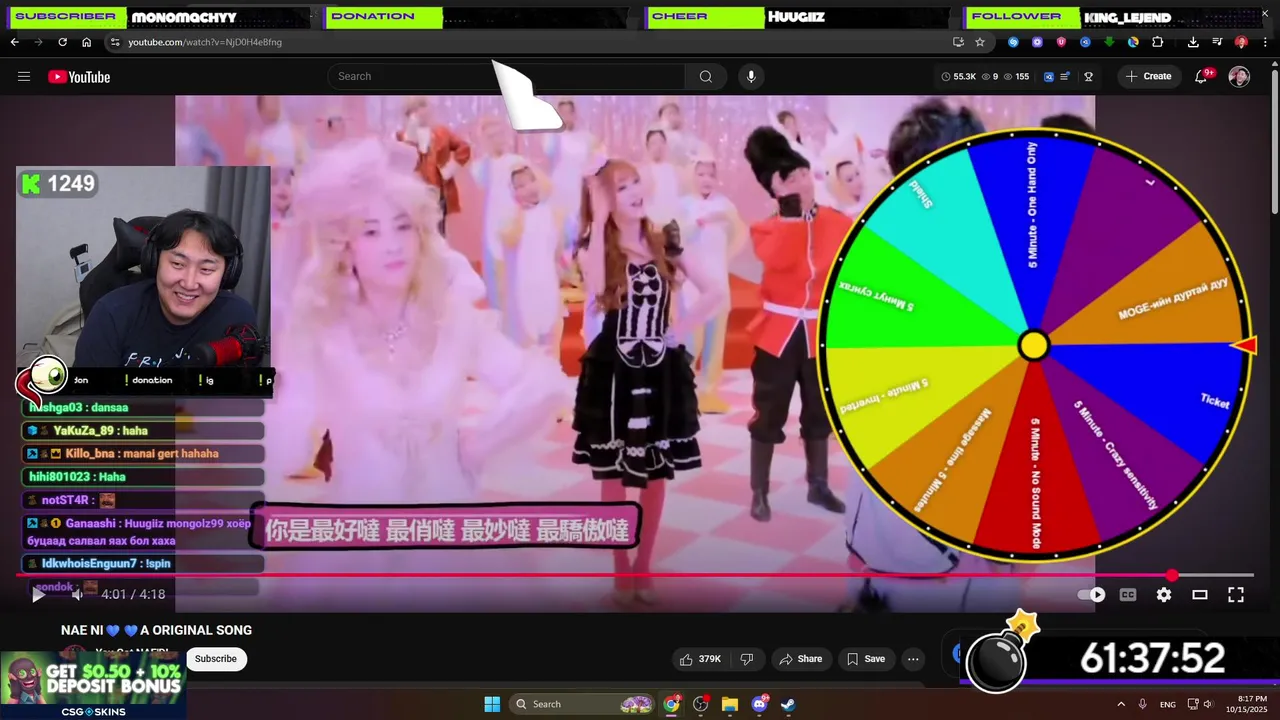Open the Windows Start menu
Screen dimensions: 1280x720
point(492,704)
